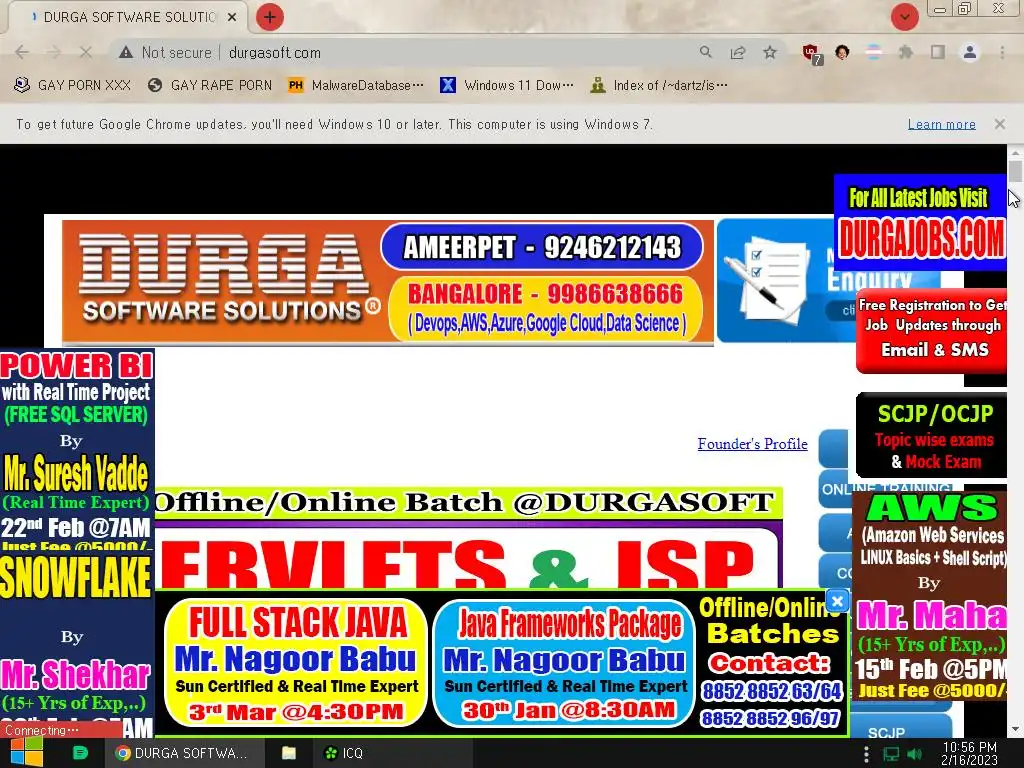Click the DURGA Software Solutions logo banner

tap(388, 281)
